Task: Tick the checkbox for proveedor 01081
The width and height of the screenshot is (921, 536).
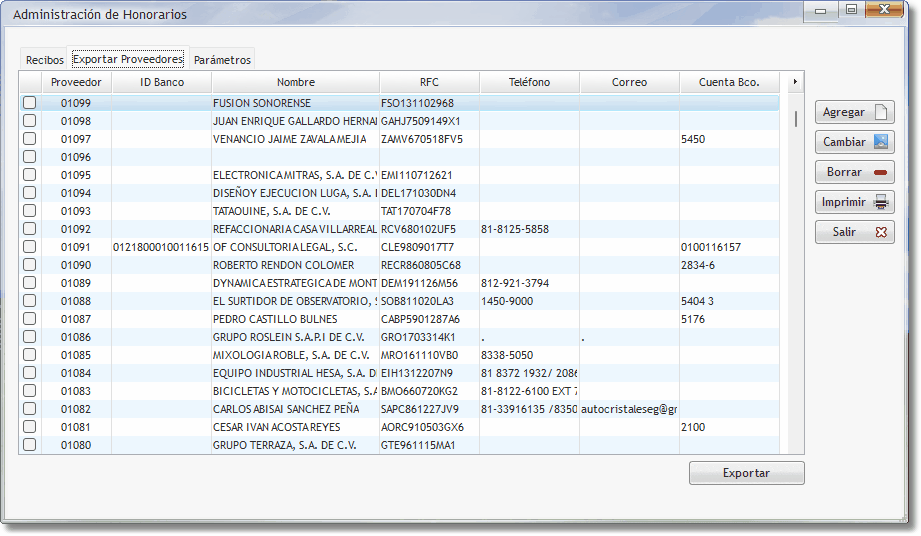Action: [29, 427]
